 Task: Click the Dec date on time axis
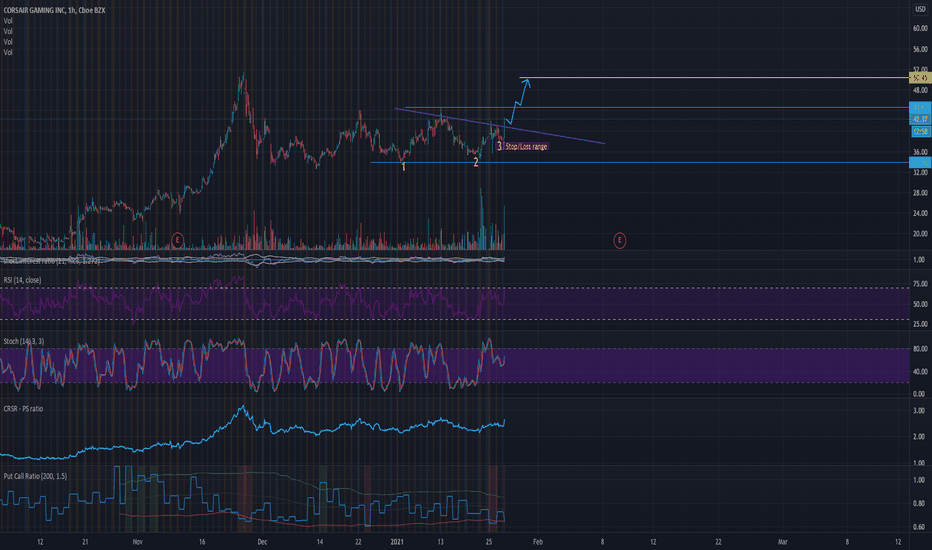click(262, 542)
